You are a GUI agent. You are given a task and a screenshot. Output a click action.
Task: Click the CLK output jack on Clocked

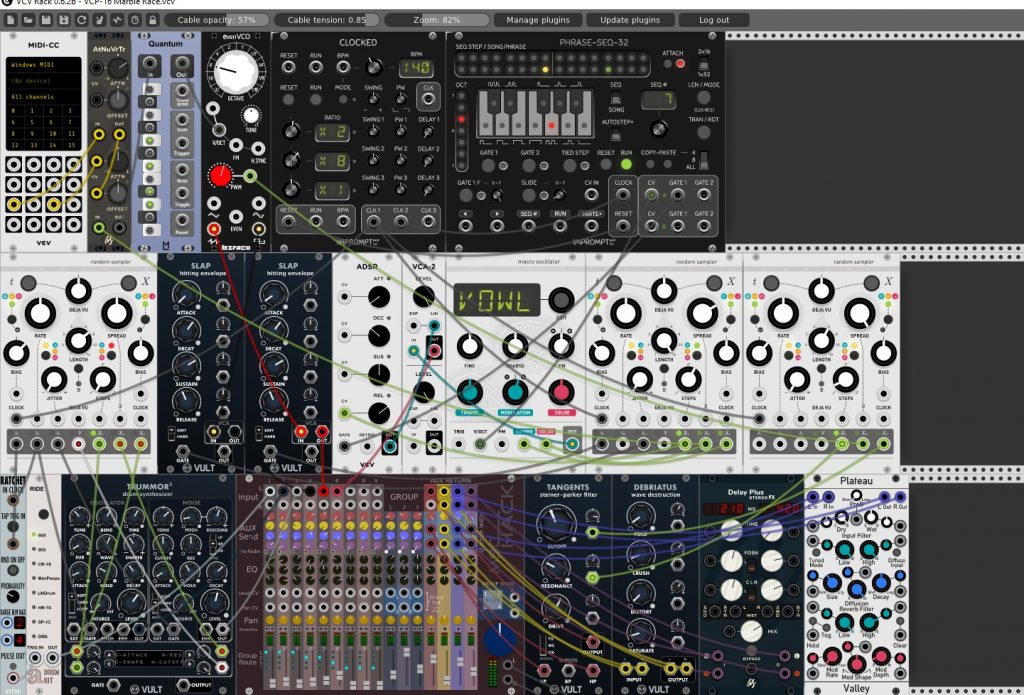click(x=428, y=99)
